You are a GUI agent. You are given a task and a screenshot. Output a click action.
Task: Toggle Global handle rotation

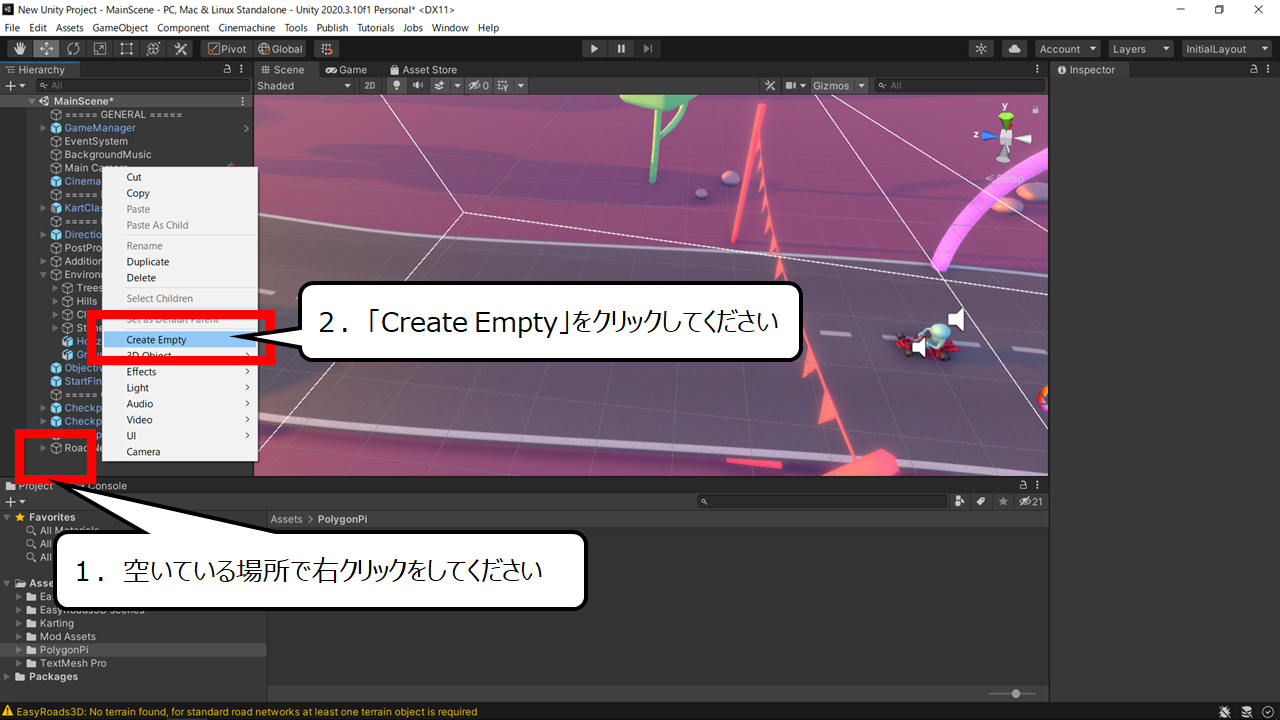tap(280, 48)
